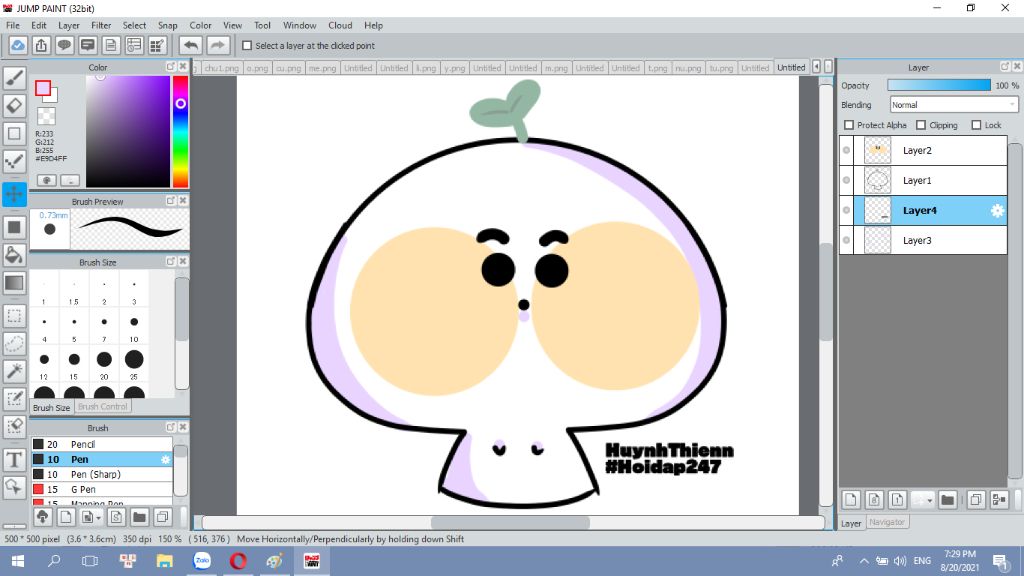Toggle visibility of Layer3
The image size is (1024, 576).
(x=846, y=240)
